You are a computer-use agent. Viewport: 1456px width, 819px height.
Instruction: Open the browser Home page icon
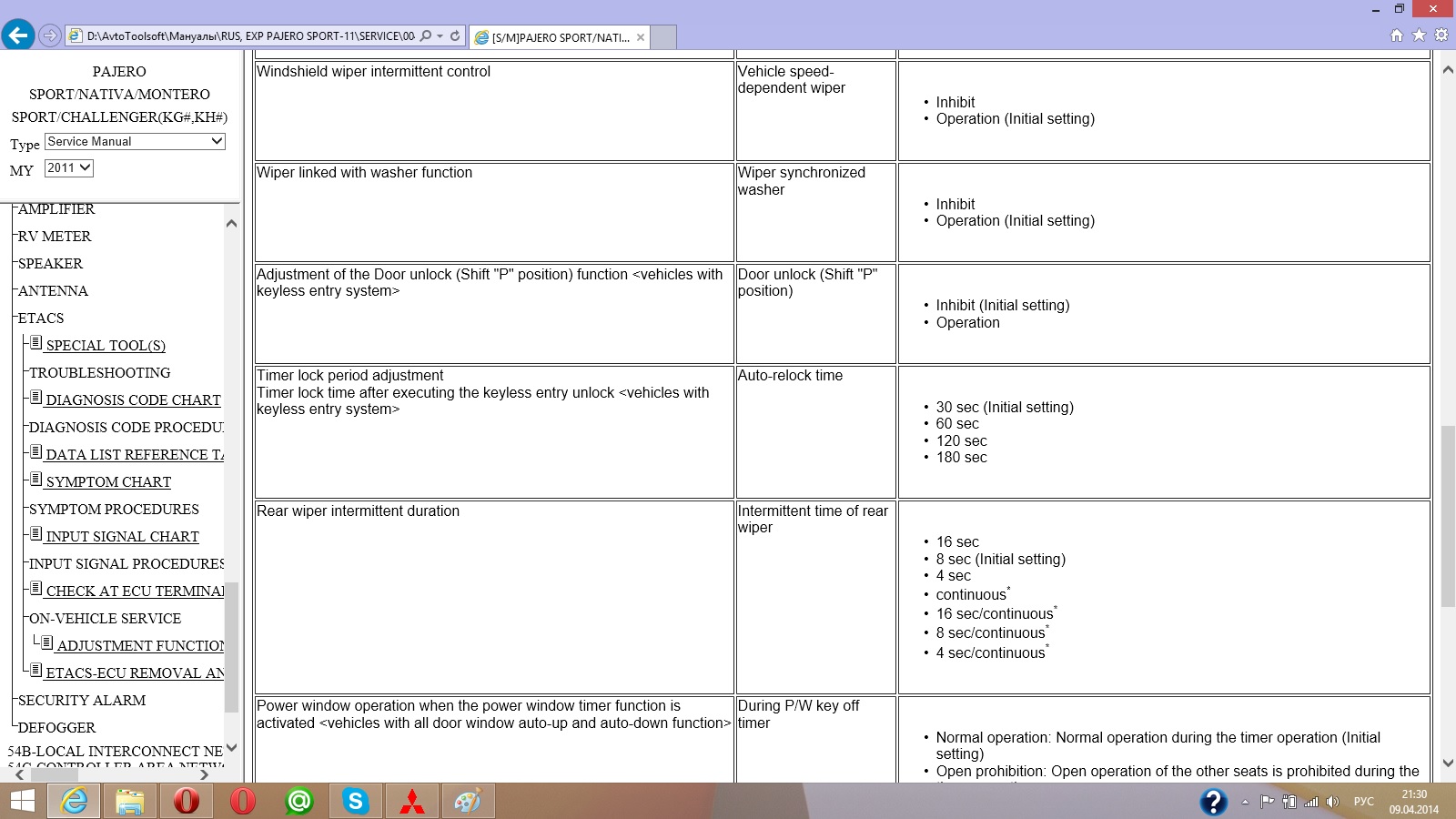(1397, 35)
